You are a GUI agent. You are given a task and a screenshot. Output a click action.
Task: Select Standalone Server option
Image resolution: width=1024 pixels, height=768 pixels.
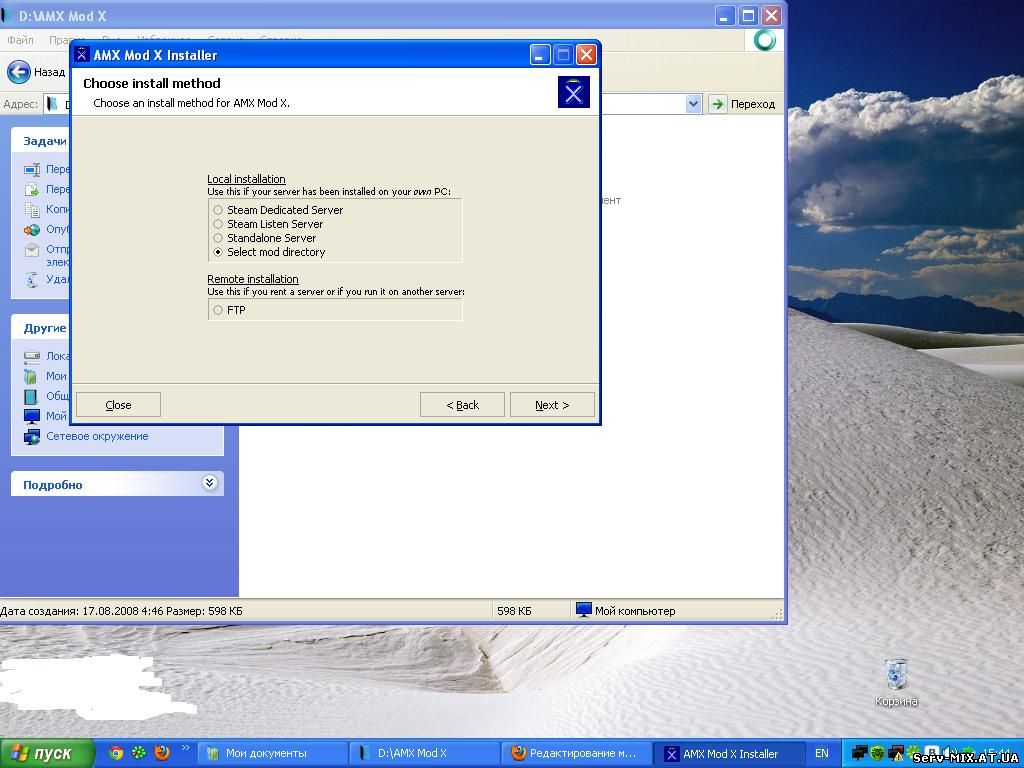tap(264, 238)
